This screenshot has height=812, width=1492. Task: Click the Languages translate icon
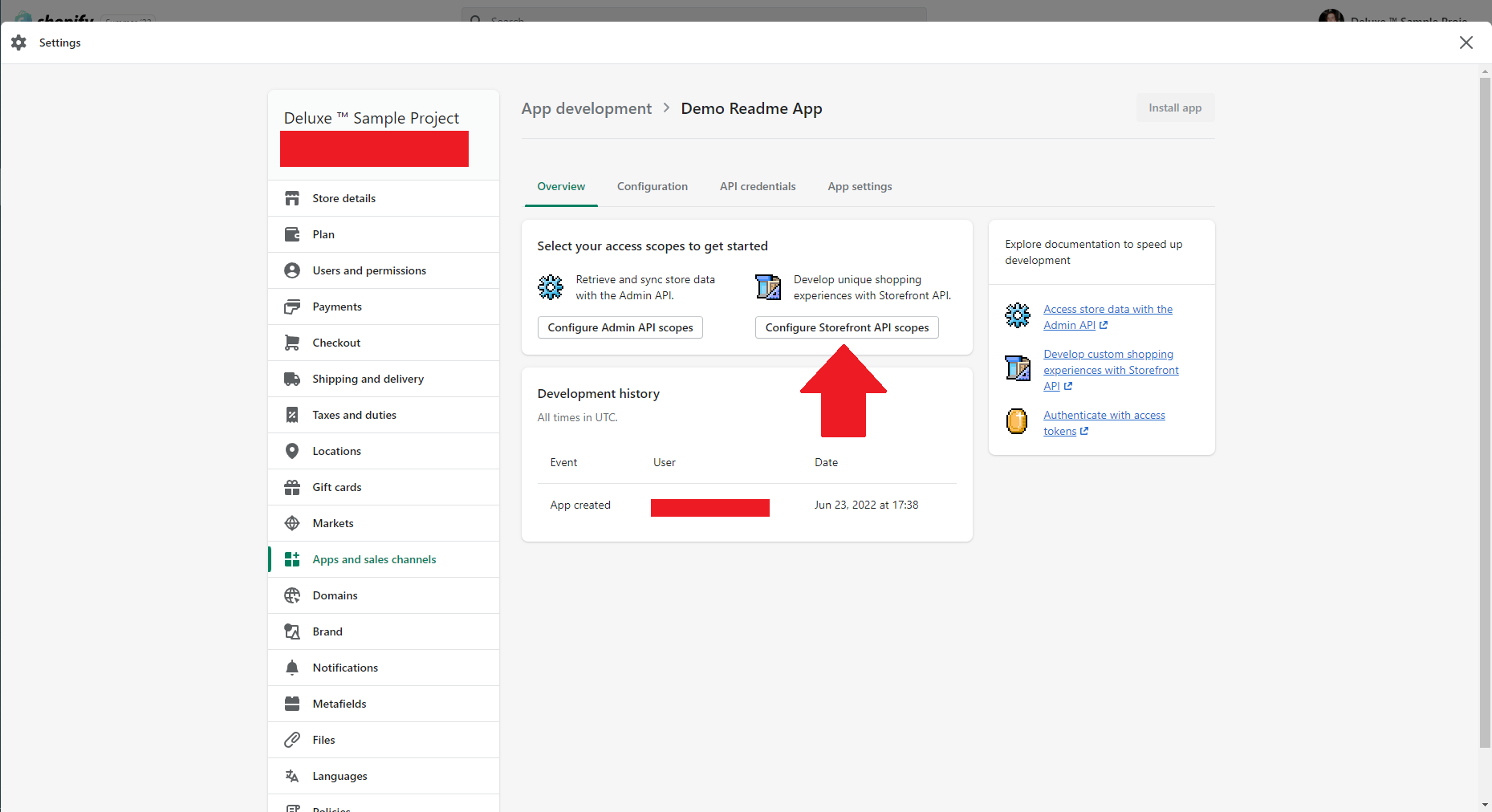tap(292, 776)
